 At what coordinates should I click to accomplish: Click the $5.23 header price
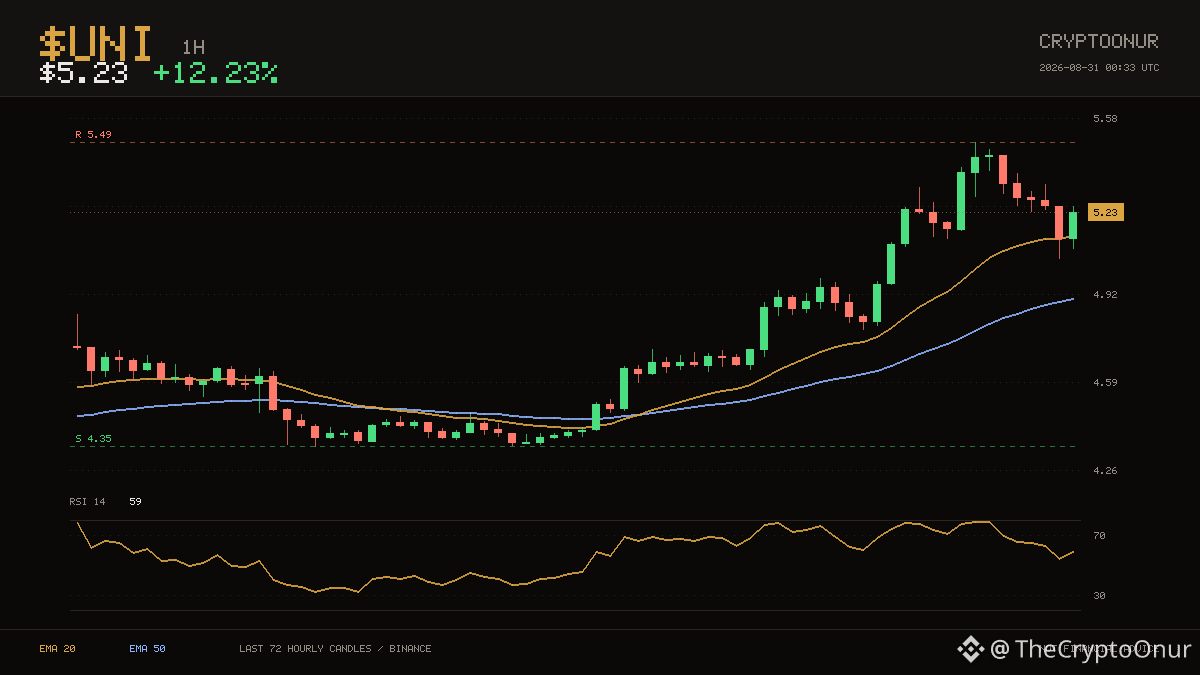tap(84, 73)
